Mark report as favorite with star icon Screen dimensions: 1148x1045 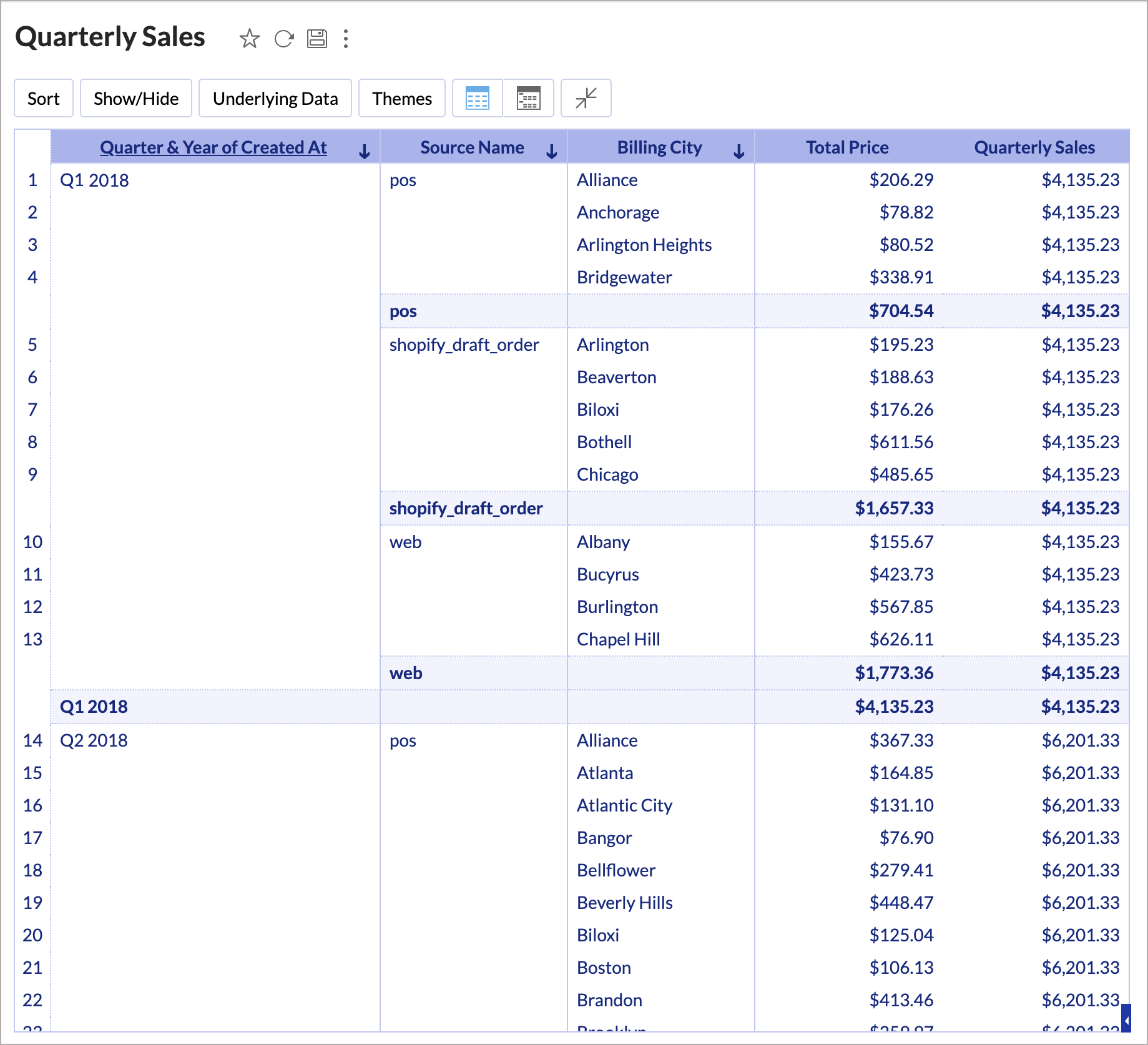coord(249,39)
